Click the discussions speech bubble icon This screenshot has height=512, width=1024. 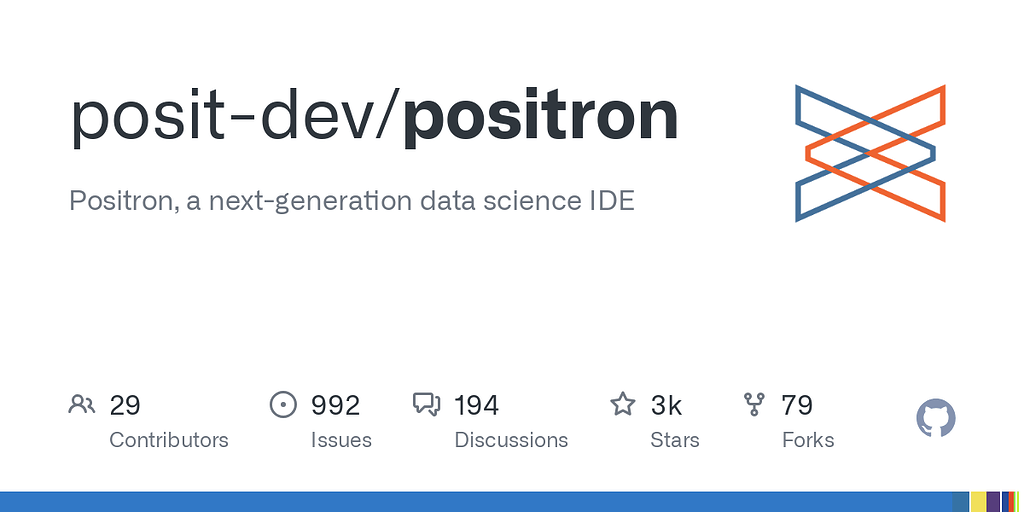426,405
